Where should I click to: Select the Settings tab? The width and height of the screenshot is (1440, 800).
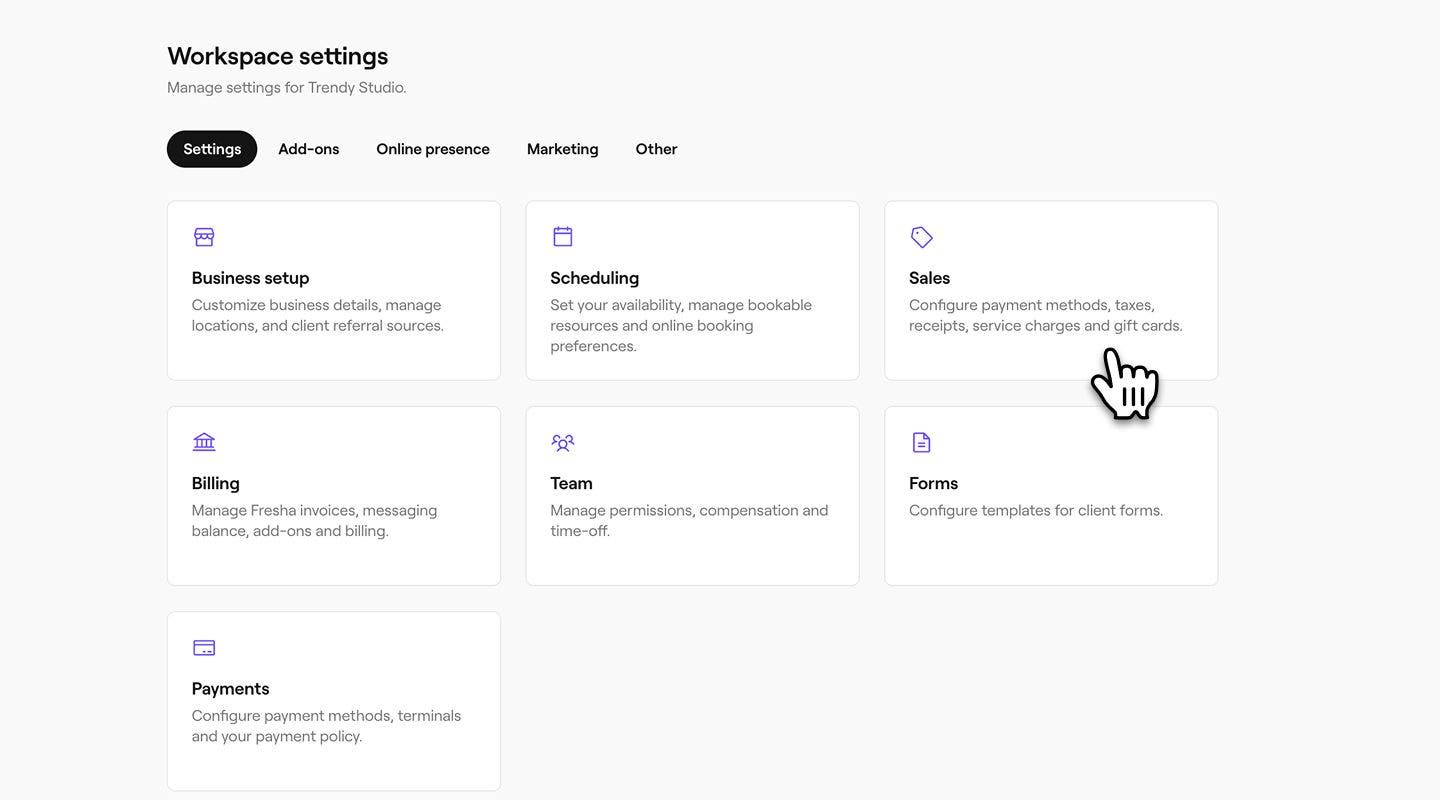click(x=212, y=149)
